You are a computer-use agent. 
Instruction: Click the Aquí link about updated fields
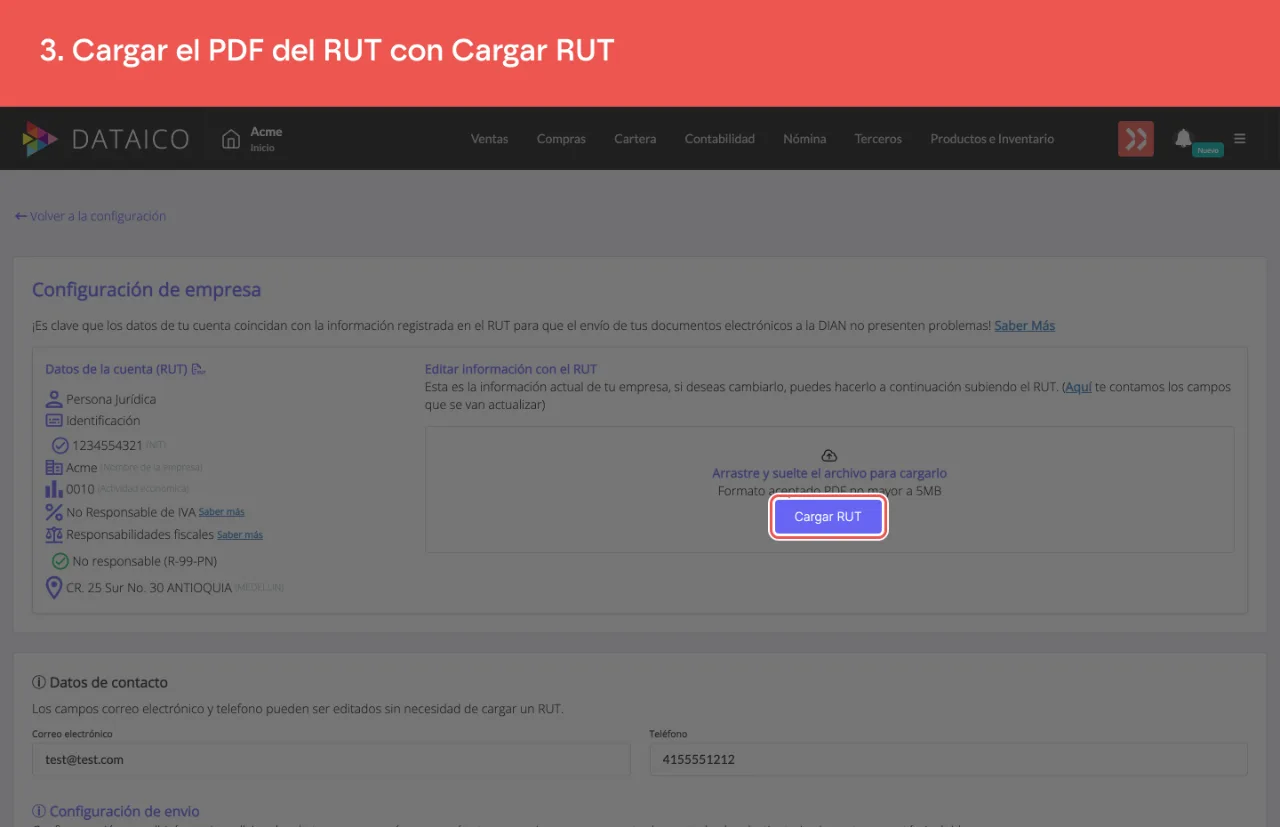click(1078, 387)
